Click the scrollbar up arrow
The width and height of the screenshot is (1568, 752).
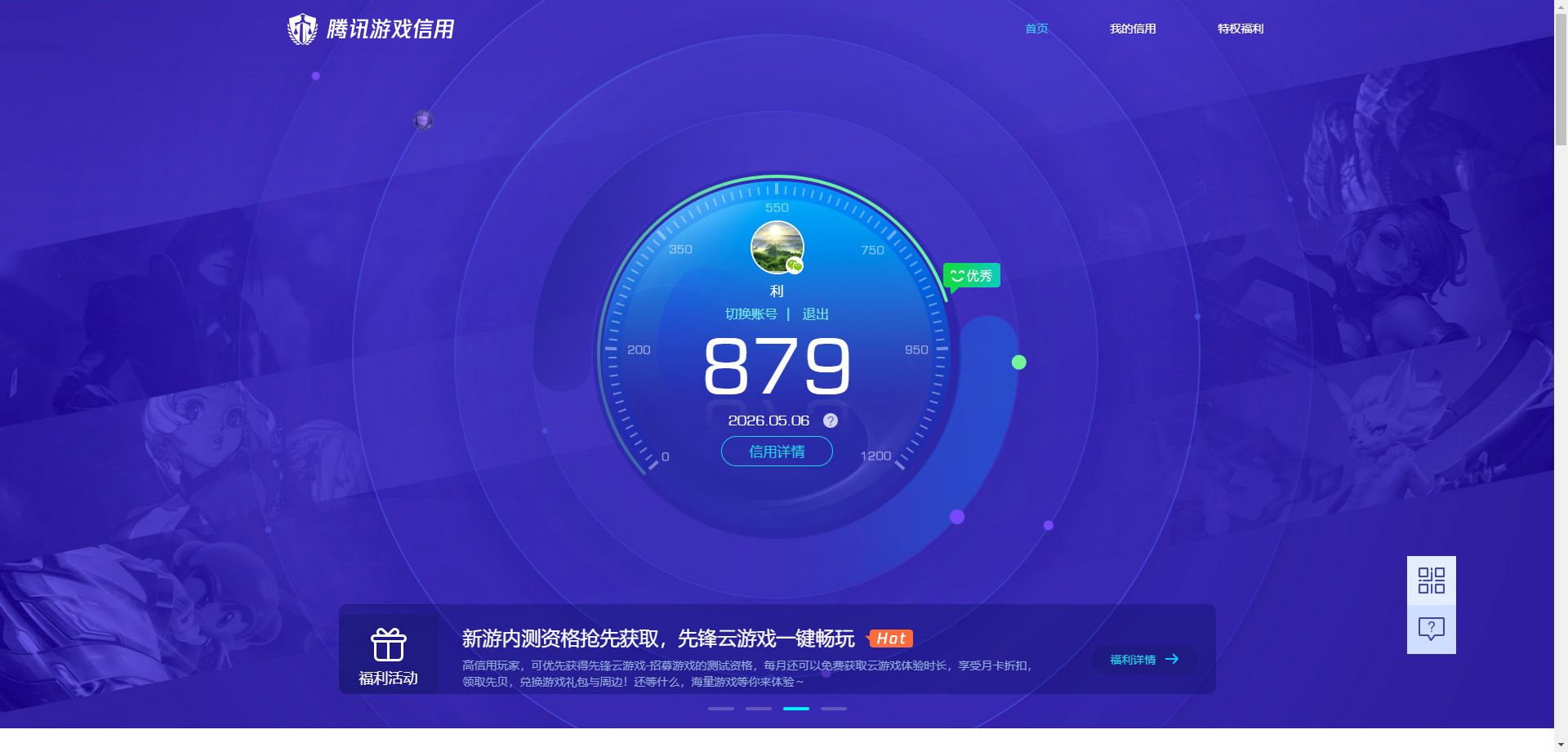pos(1561,7)
